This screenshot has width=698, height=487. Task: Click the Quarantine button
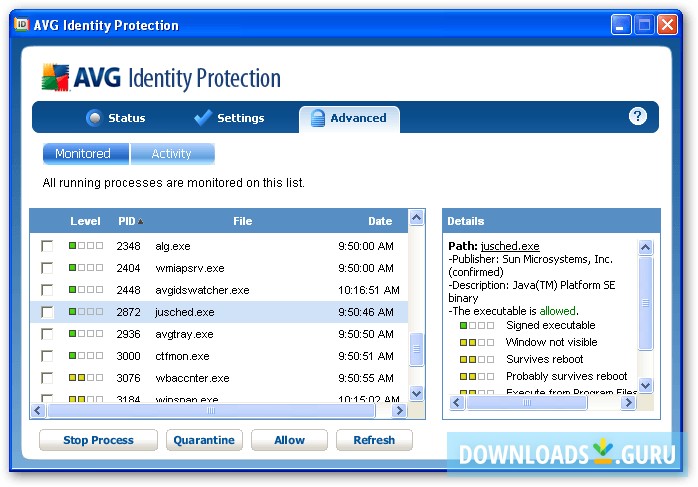tap(204, 440)
